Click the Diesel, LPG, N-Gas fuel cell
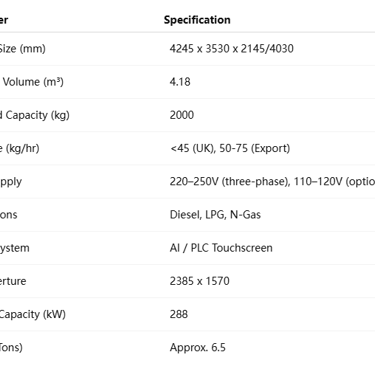This screenshot has height=366, width=375. click(215, 215)
